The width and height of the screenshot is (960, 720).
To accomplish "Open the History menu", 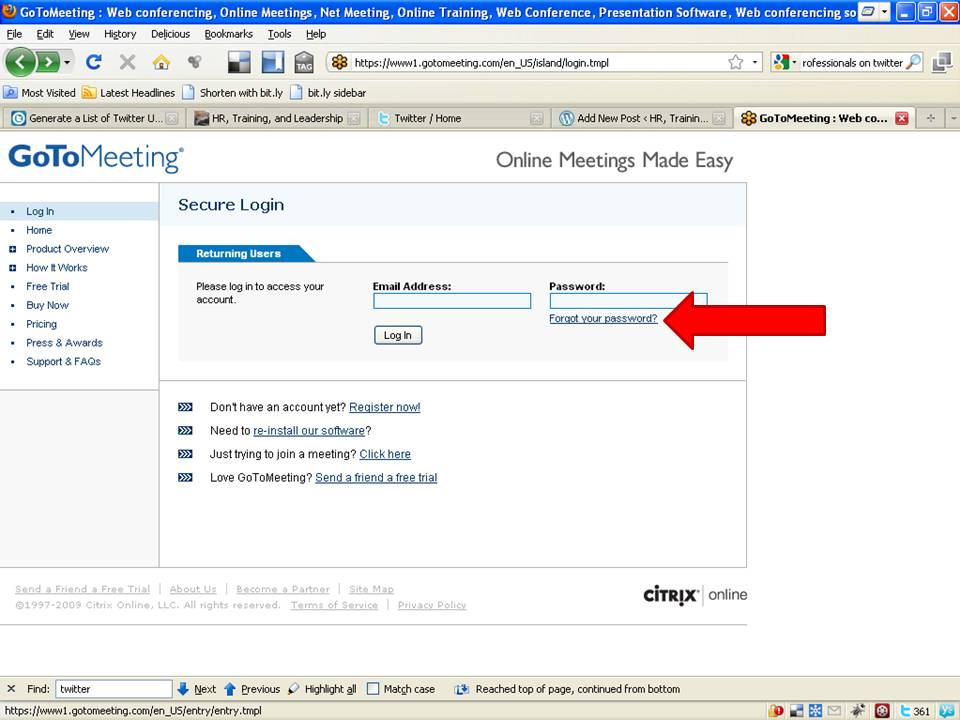I will tap(120, 34).
